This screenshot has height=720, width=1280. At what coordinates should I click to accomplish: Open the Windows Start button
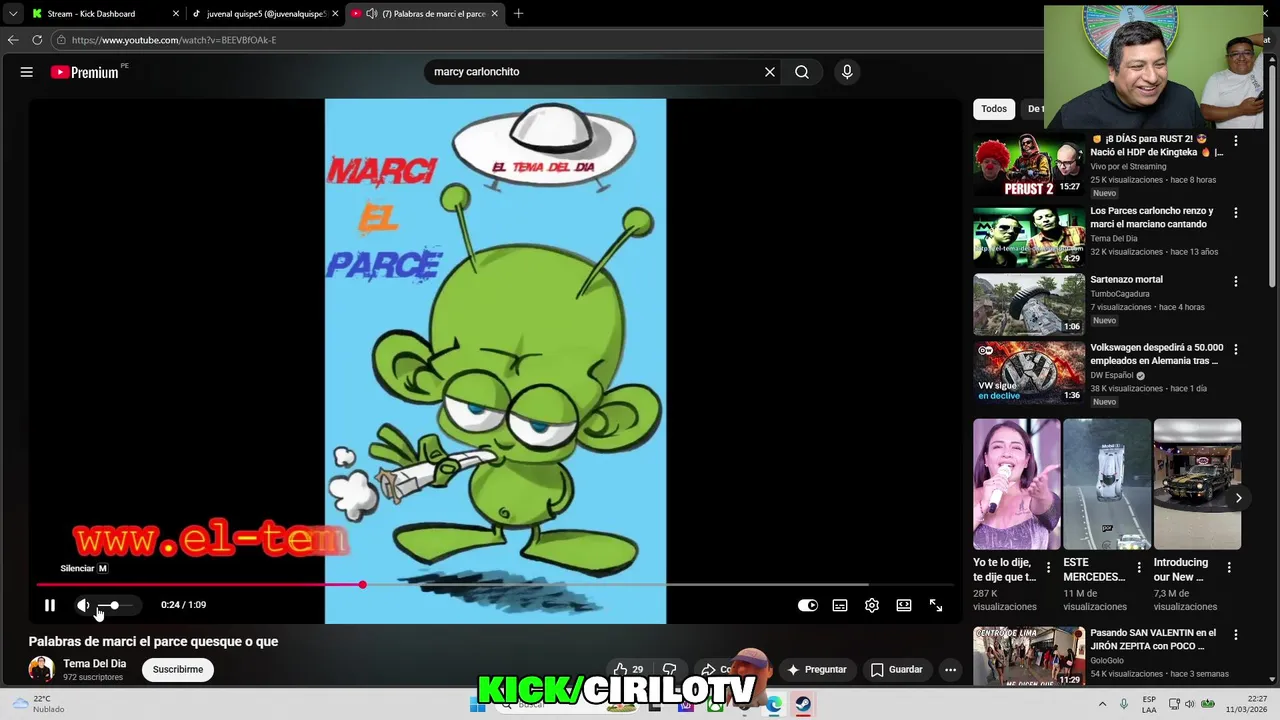click(478, 704)
